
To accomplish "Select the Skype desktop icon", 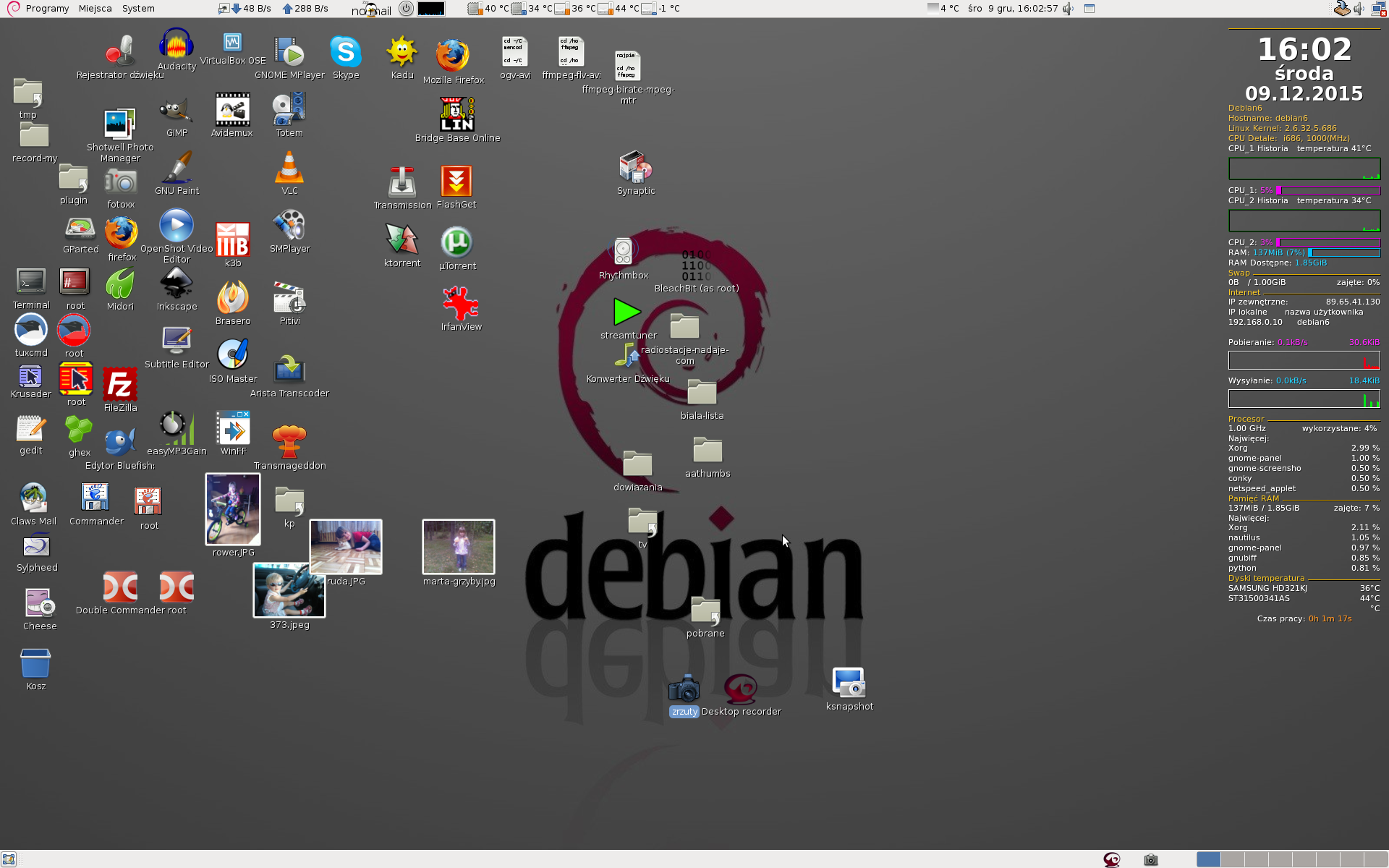I will click(x=346, y=52).
